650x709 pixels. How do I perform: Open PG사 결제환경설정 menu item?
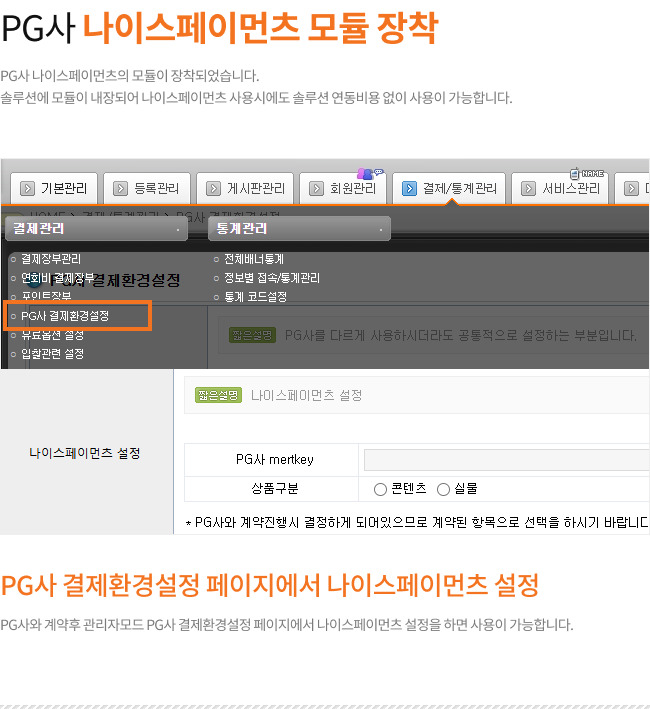[65, 316]
